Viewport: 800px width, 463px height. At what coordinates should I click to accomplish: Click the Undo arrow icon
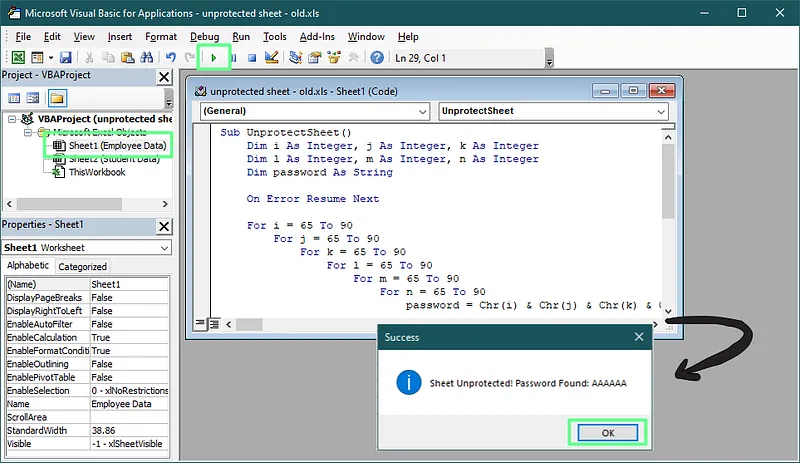(171, 58)
